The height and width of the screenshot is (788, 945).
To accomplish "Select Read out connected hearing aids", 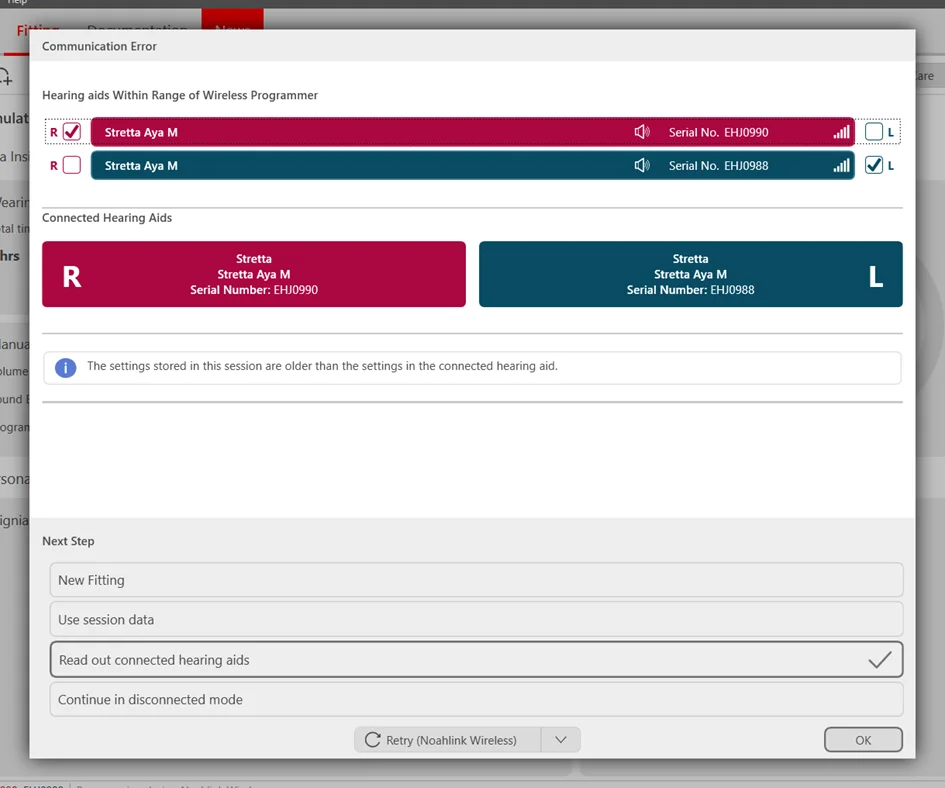I will (476, 660).
